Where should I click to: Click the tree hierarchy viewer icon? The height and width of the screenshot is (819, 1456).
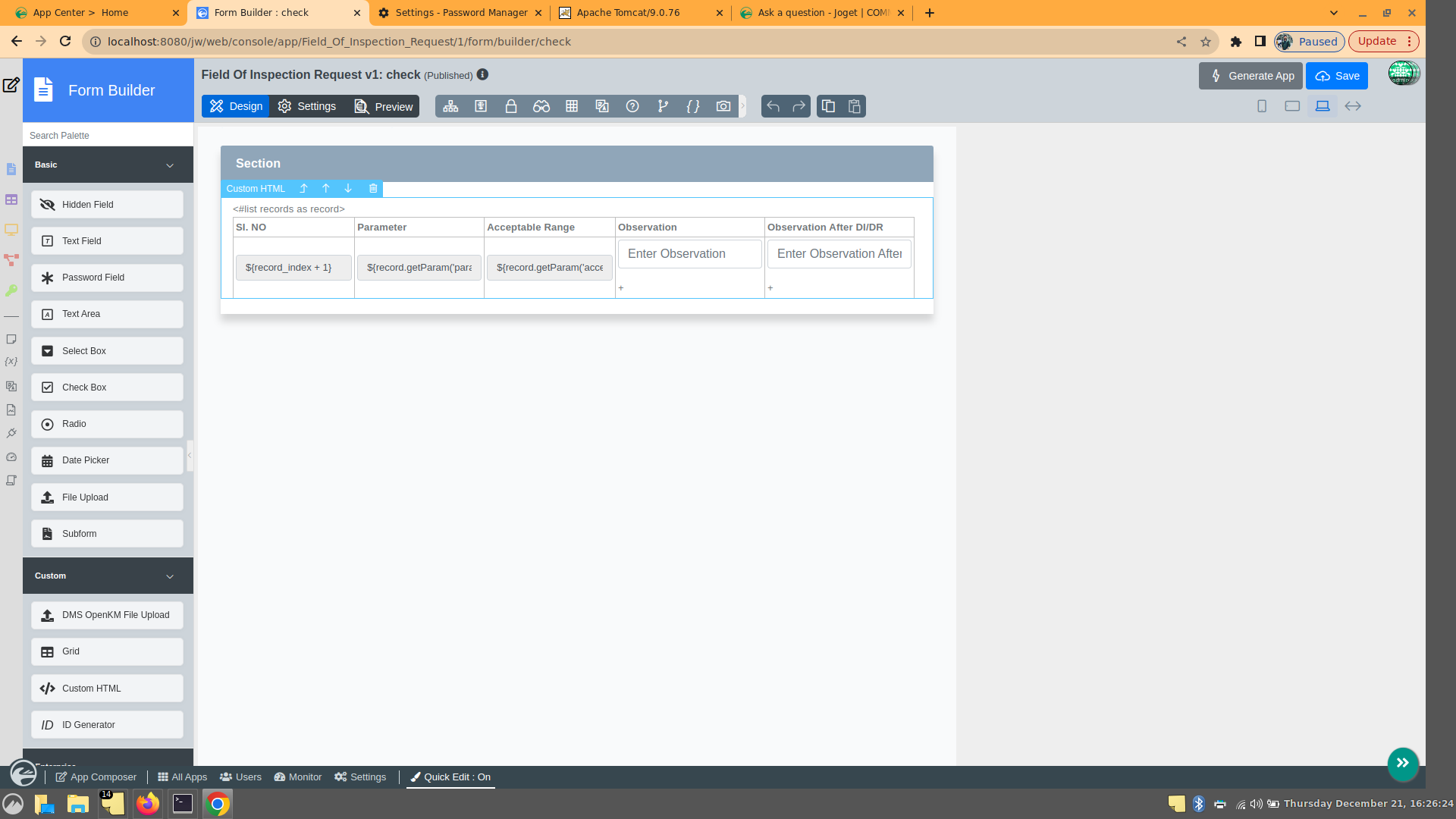[x=450, y=106]
